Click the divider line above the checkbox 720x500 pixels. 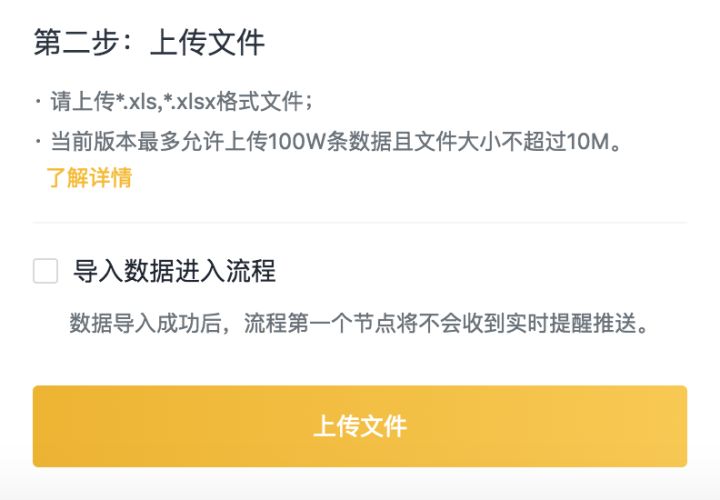click(360, 222)
